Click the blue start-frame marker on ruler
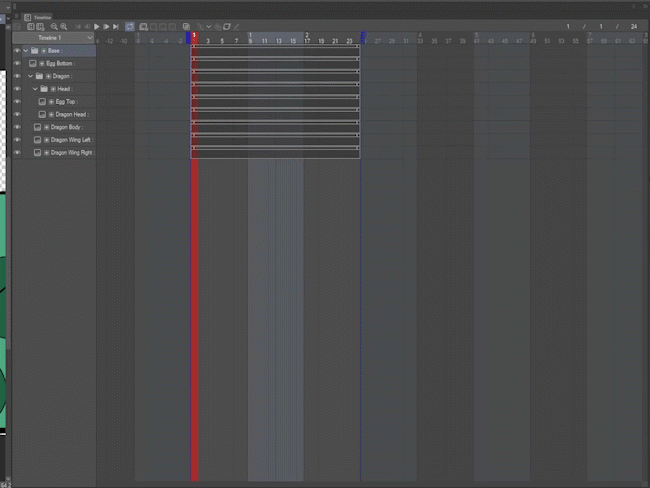The width and height of the screenshot is (650, 488). pos(188,38)
